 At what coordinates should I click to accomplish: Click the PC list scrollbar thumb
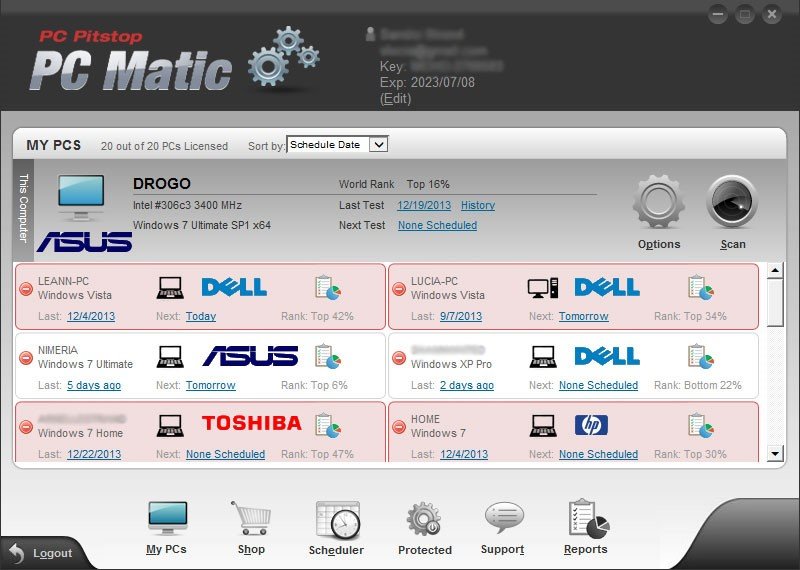[775, 302]
